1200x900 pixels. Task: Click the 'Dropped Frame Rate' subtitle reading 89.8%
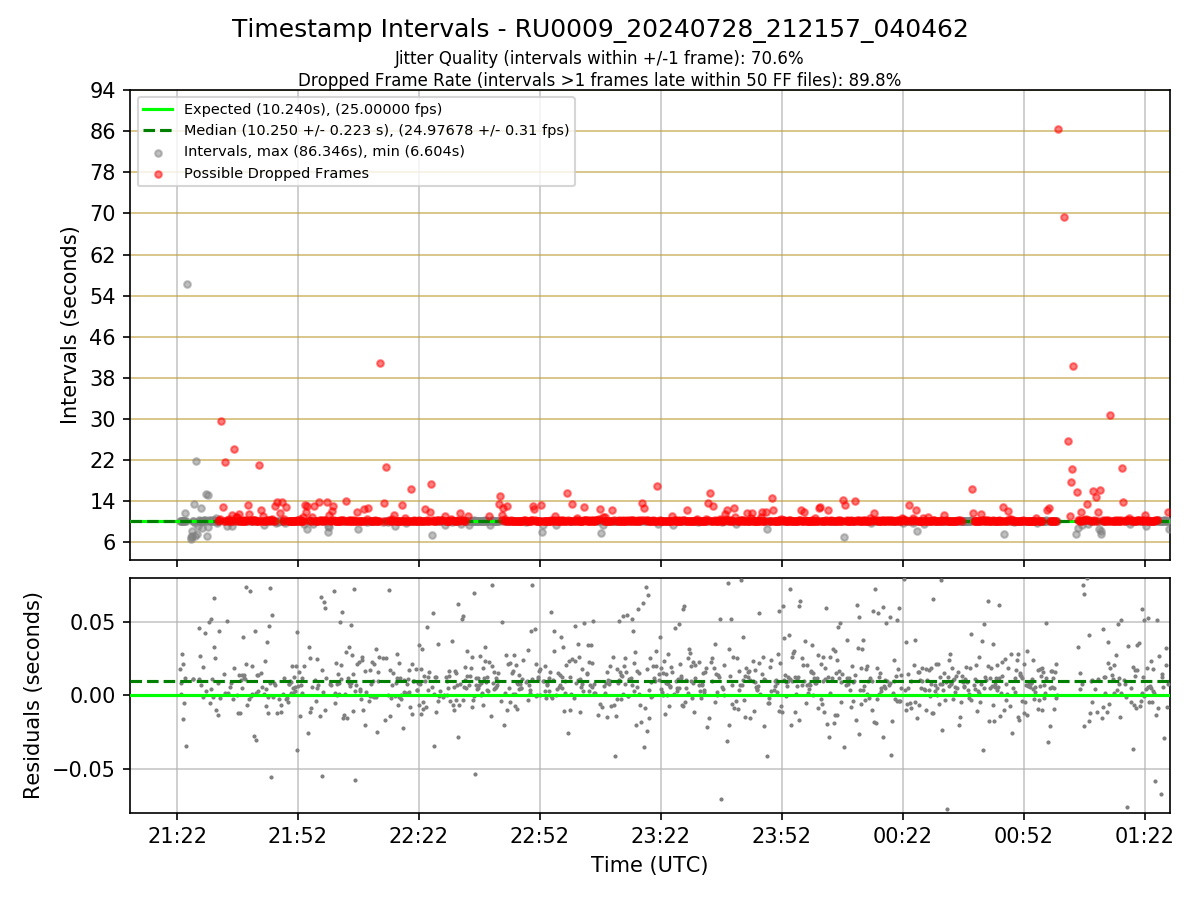(x=600, y=79)
